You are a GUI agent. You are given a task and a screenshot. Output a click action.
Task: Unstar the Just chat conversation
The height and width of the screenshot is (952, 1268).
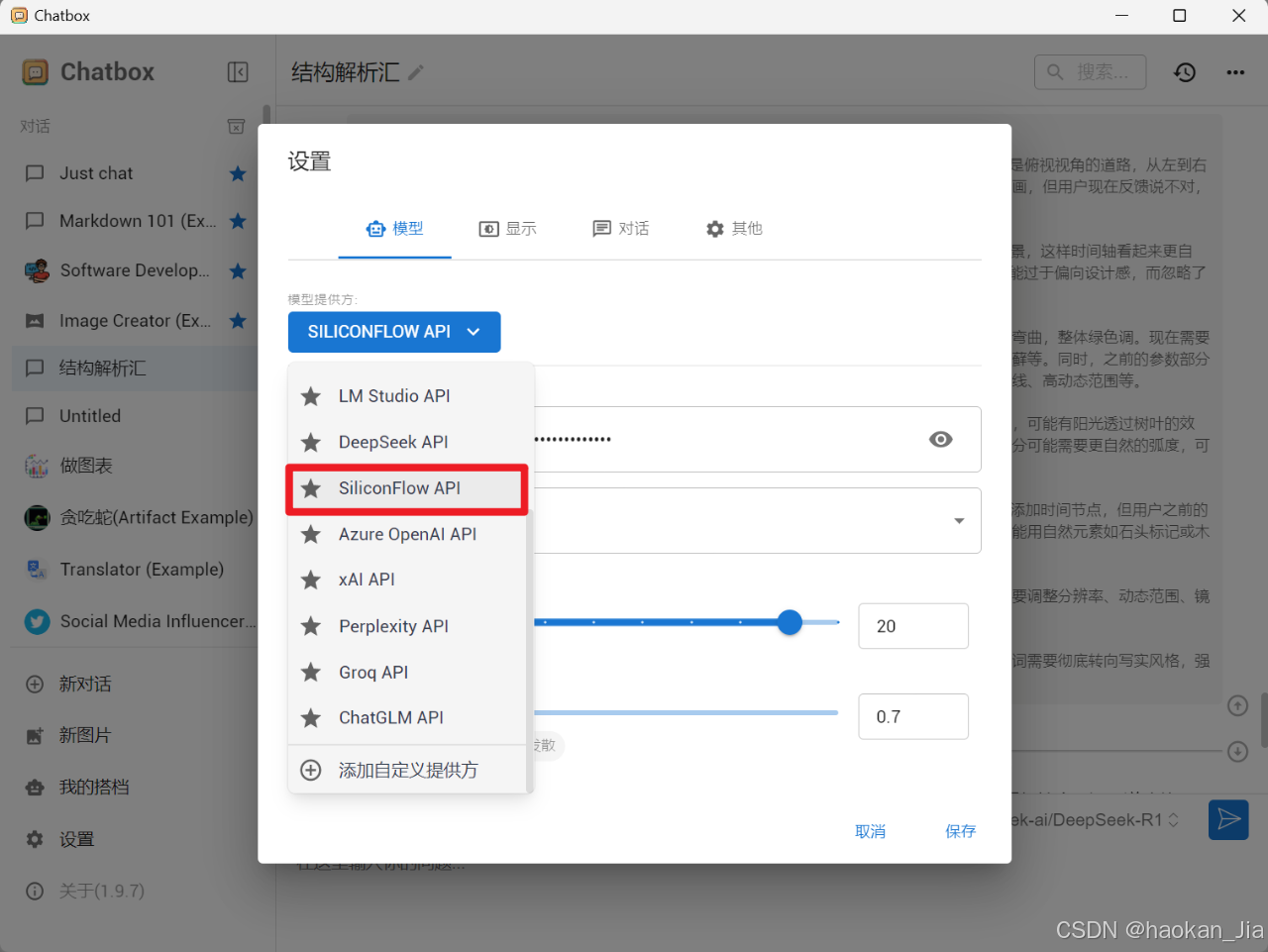[238, 173]
